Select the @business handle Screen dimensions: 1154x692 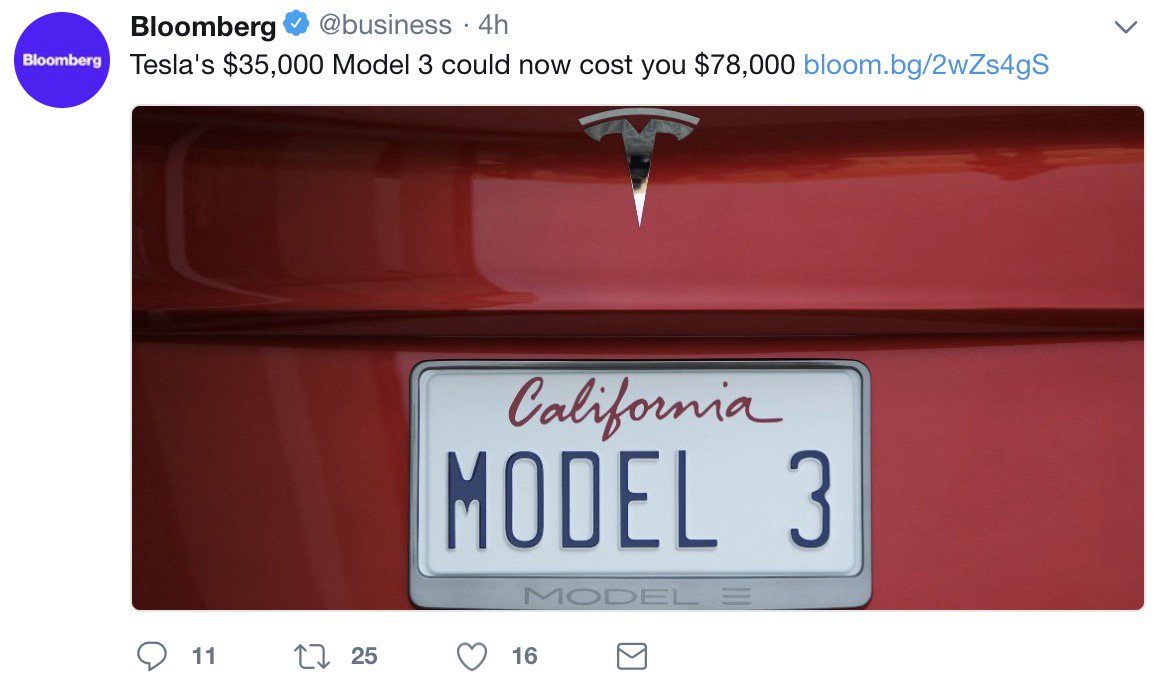click(x=385, y=25)
